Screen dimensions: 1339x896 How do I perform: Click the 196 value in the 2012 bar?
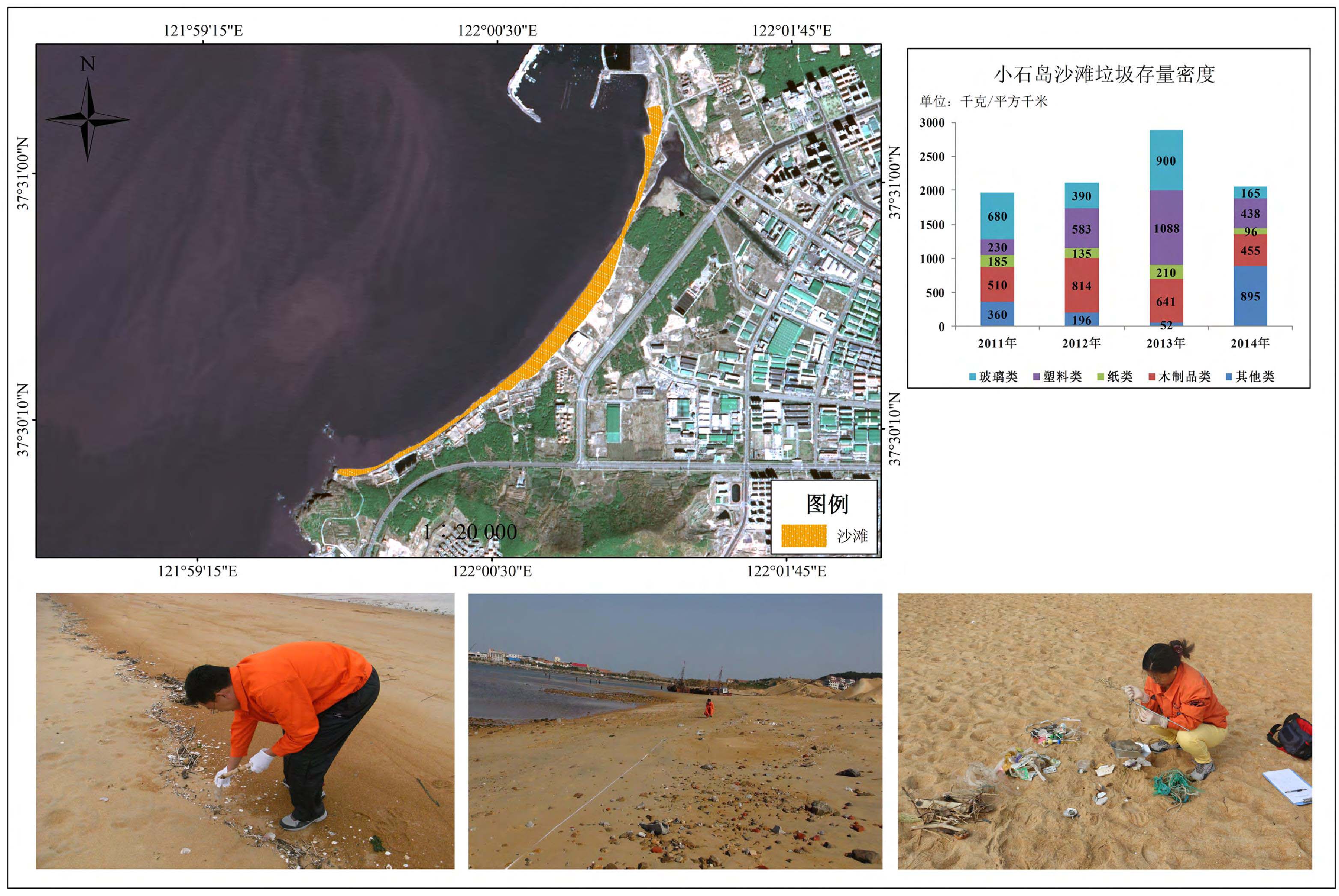point(1081,320)
